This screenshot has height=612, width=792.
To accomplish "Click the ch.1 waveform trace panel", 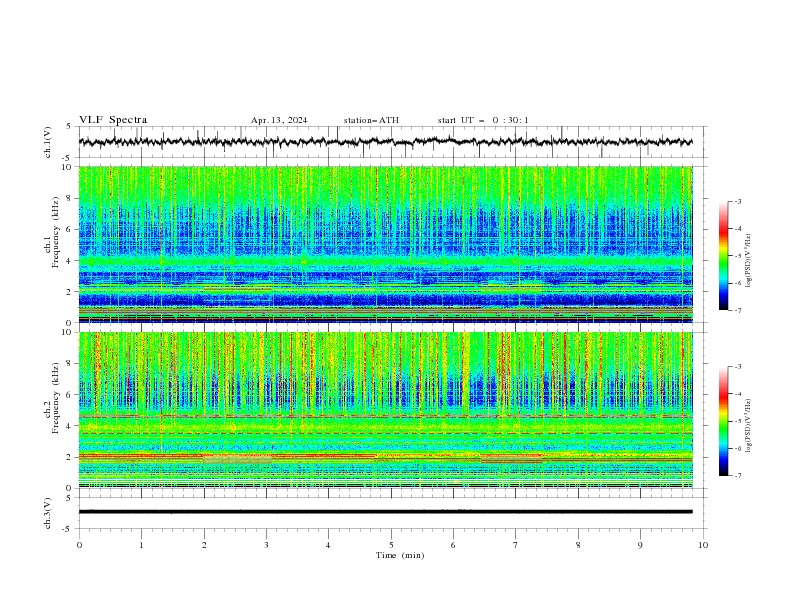I will [393, 142].
